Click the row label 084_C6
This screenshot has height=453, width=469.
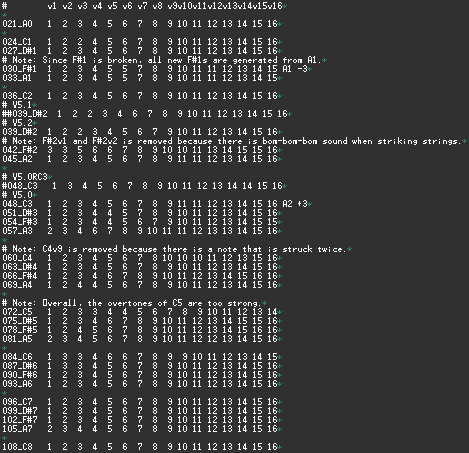[17, 357]
